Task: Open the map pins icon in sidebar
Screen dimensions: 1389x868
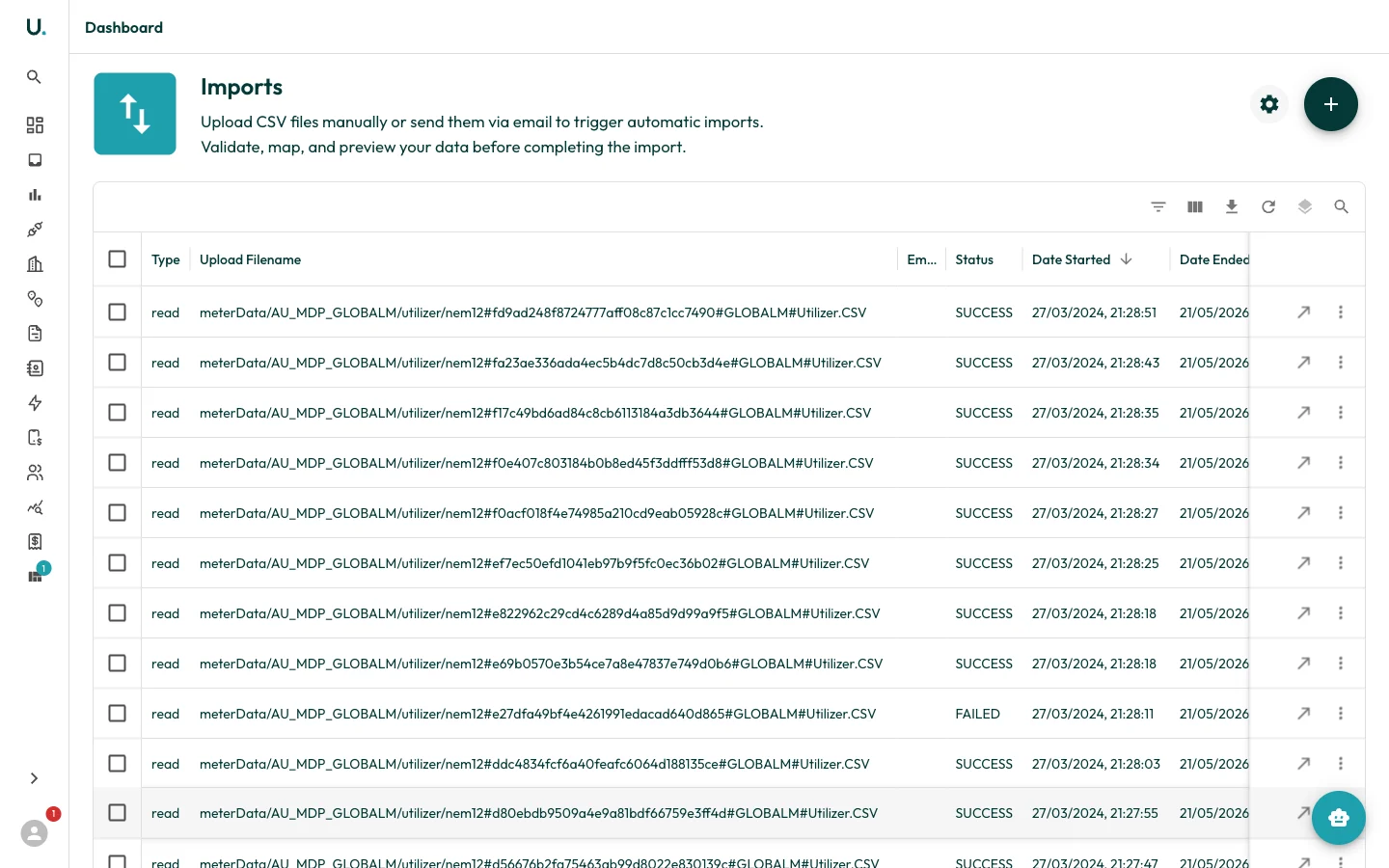Action: (x=35, y=299)
